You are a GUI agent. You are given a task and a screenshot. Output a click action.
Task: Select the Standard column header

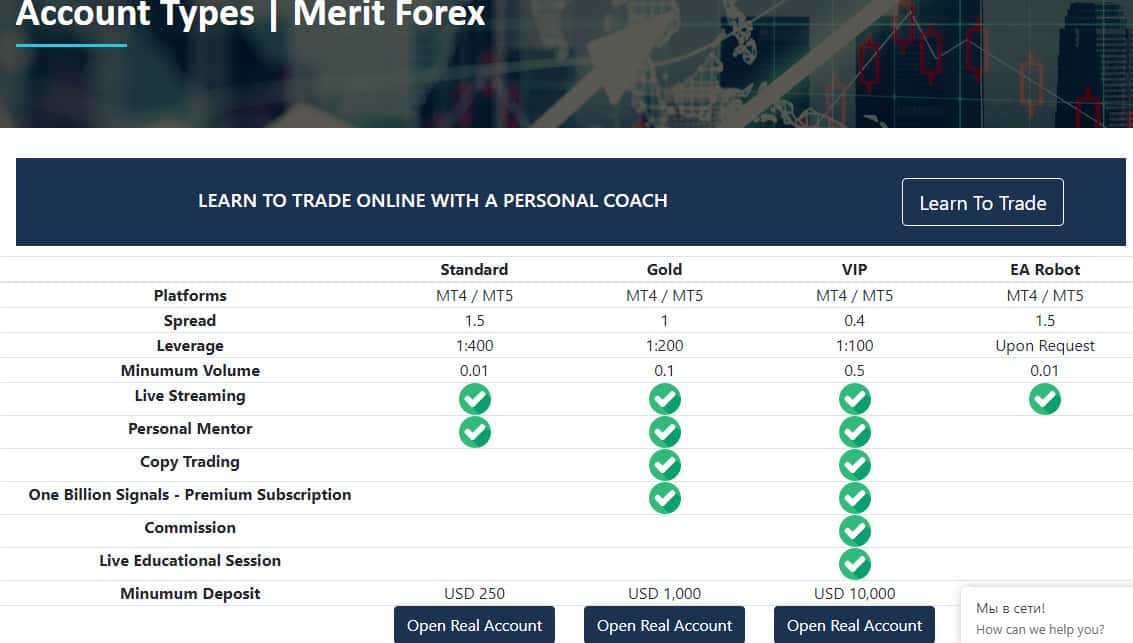tap(474, 269)
